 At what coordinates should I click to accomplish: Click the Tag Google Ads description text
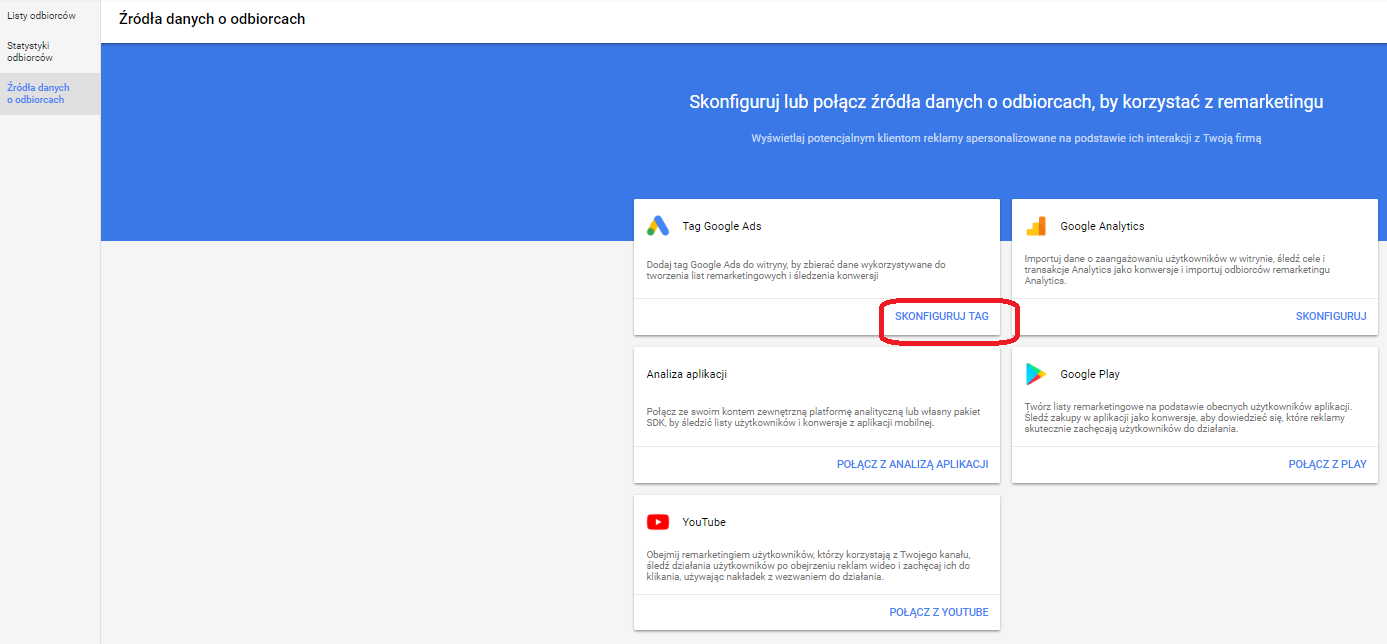pos(796,270)
